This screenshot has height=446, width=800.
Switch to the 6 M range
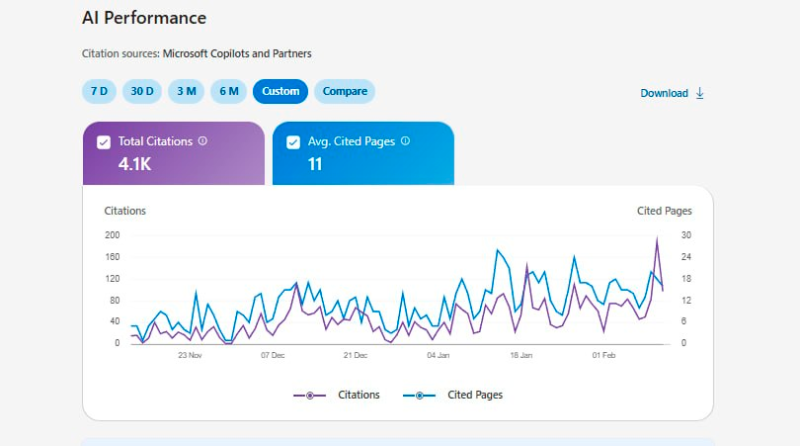tap(229, 91)
